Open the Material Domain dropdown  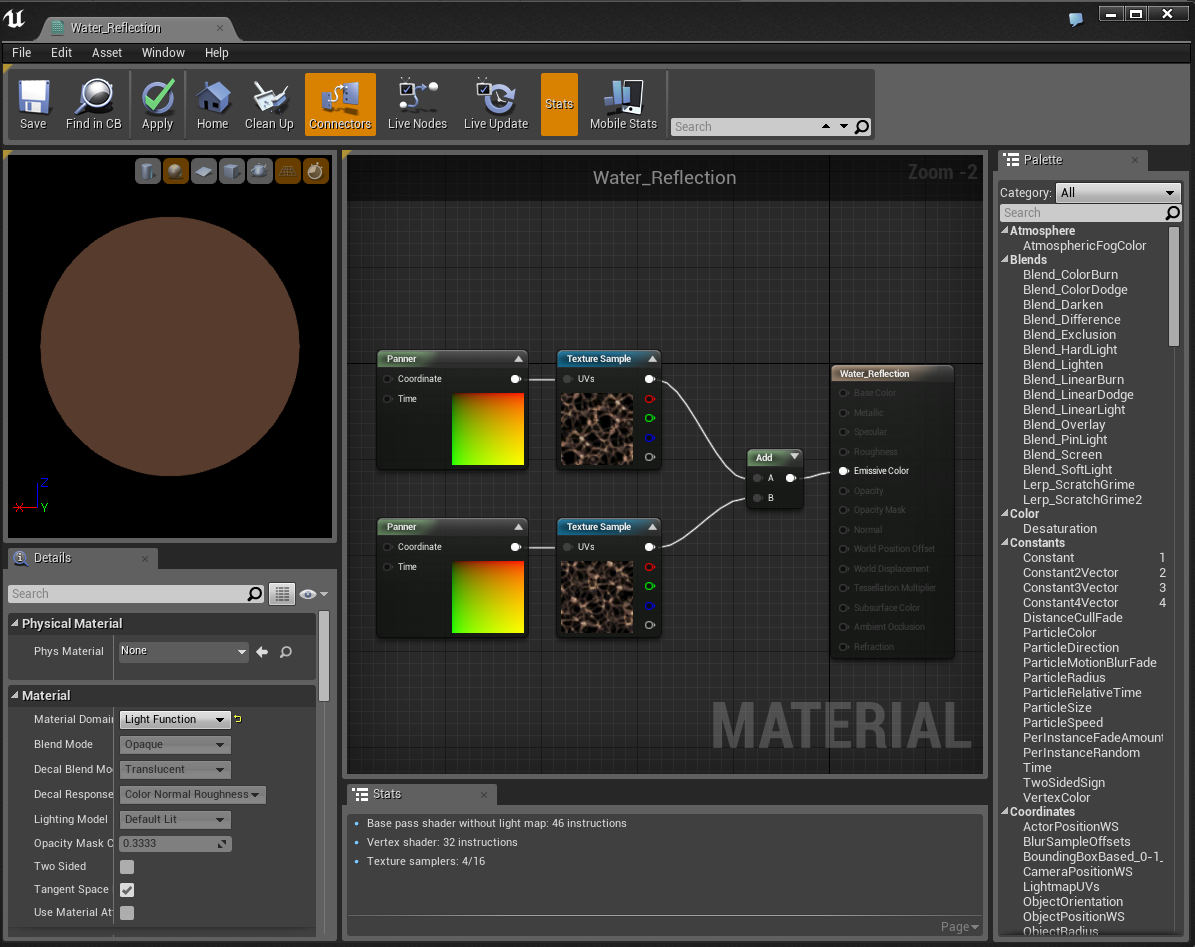point(175,719)
